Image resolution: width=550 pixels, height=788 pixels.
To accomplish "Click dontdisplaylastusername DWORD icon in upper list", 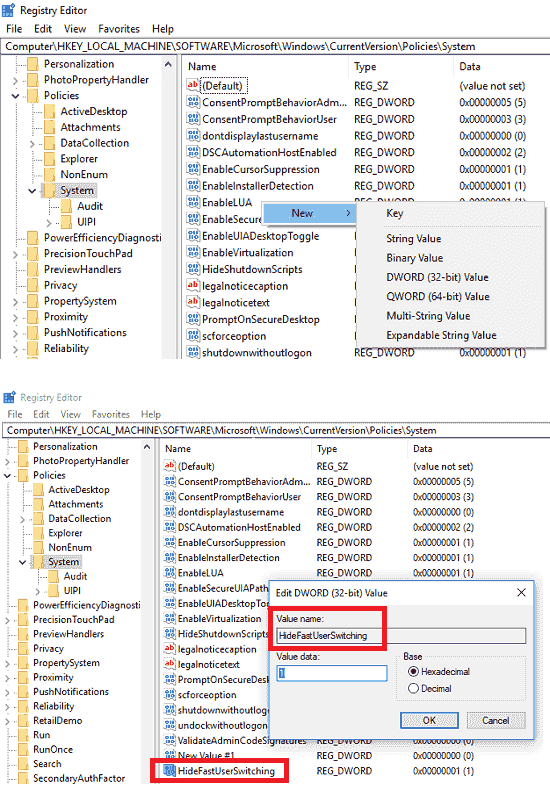I will pyautogui.click(x=193, y=136).
